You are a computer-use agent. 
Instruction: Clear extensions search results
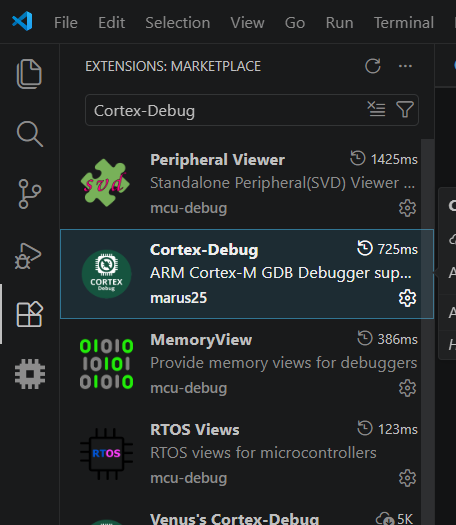(x=377, y=109)
